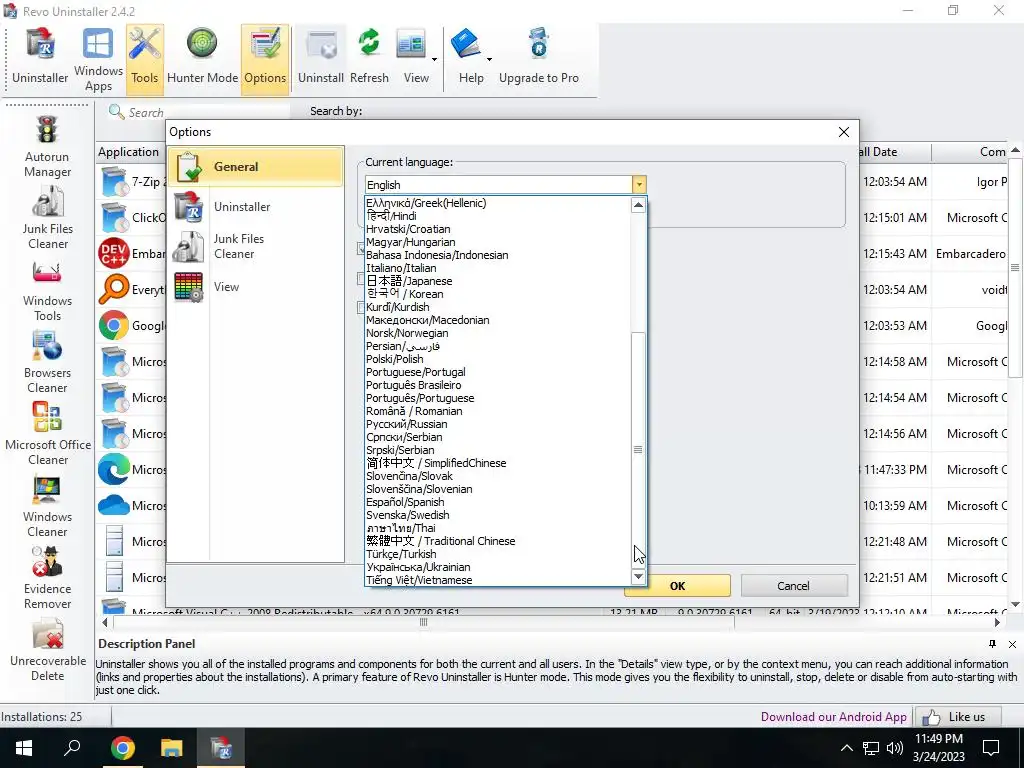
Task: Pin the Description Panel
Action: 992,644
